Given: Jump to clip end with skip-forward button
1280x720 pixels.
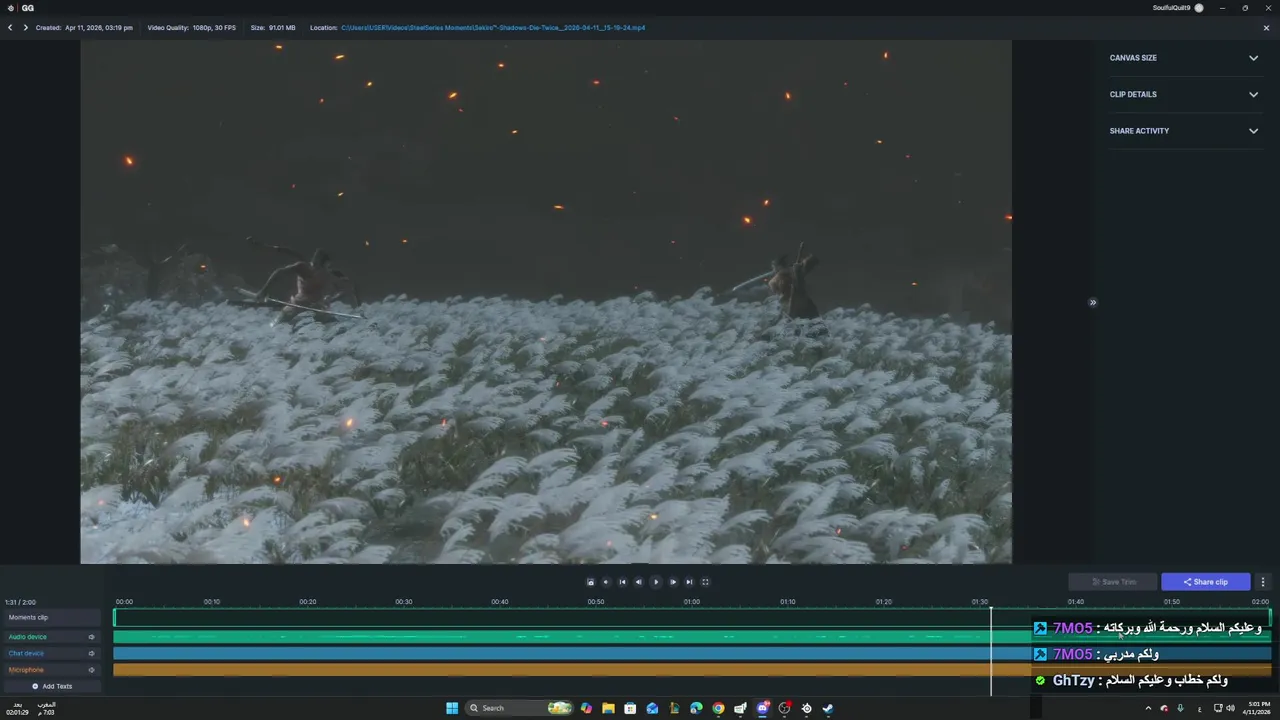Looking at the screenshot, I should pyautogui.click(x=689, y=582).
